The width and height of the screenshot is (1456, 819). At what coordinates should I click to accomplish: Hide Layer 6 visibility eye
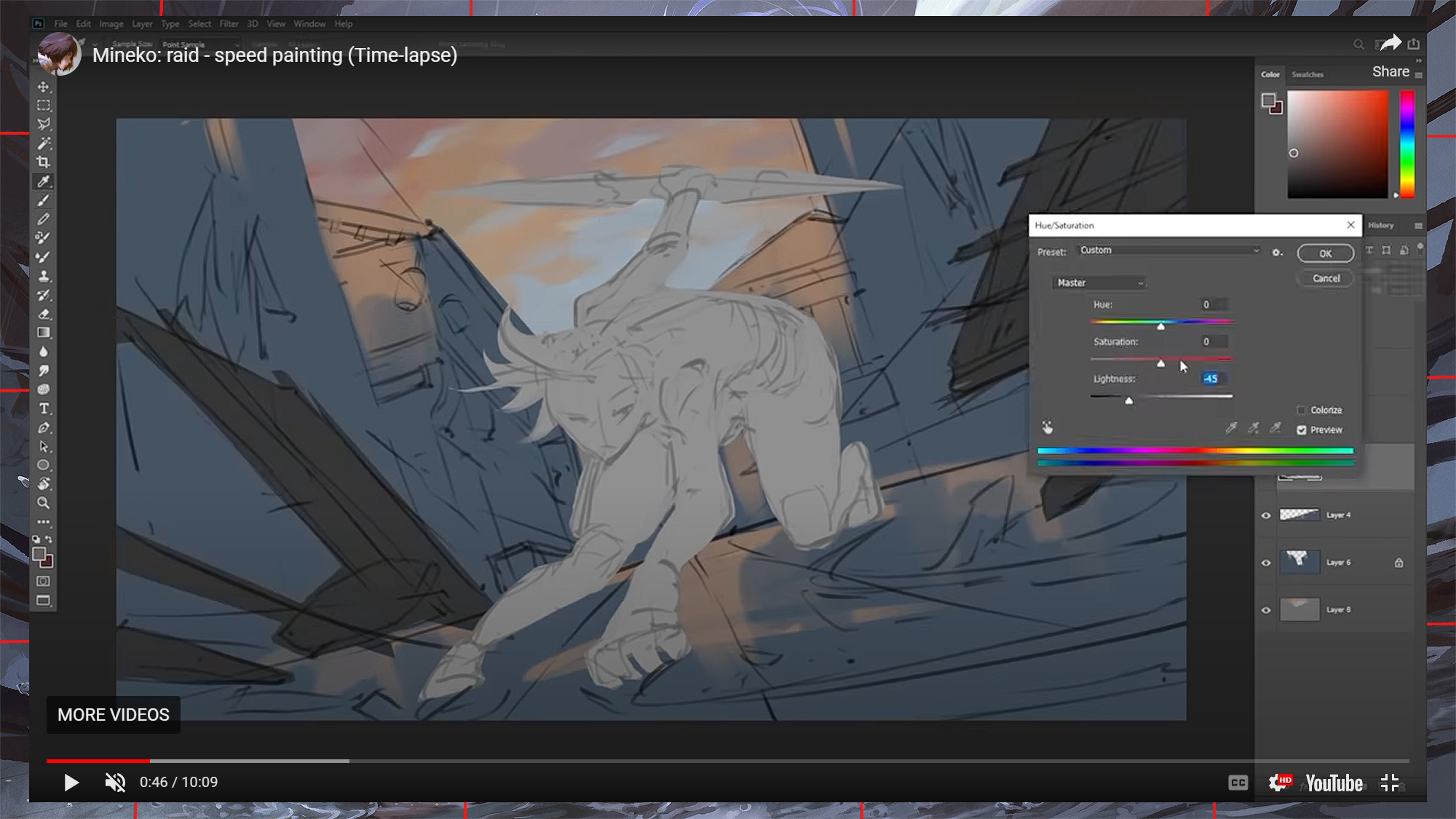pos(1266,563)
